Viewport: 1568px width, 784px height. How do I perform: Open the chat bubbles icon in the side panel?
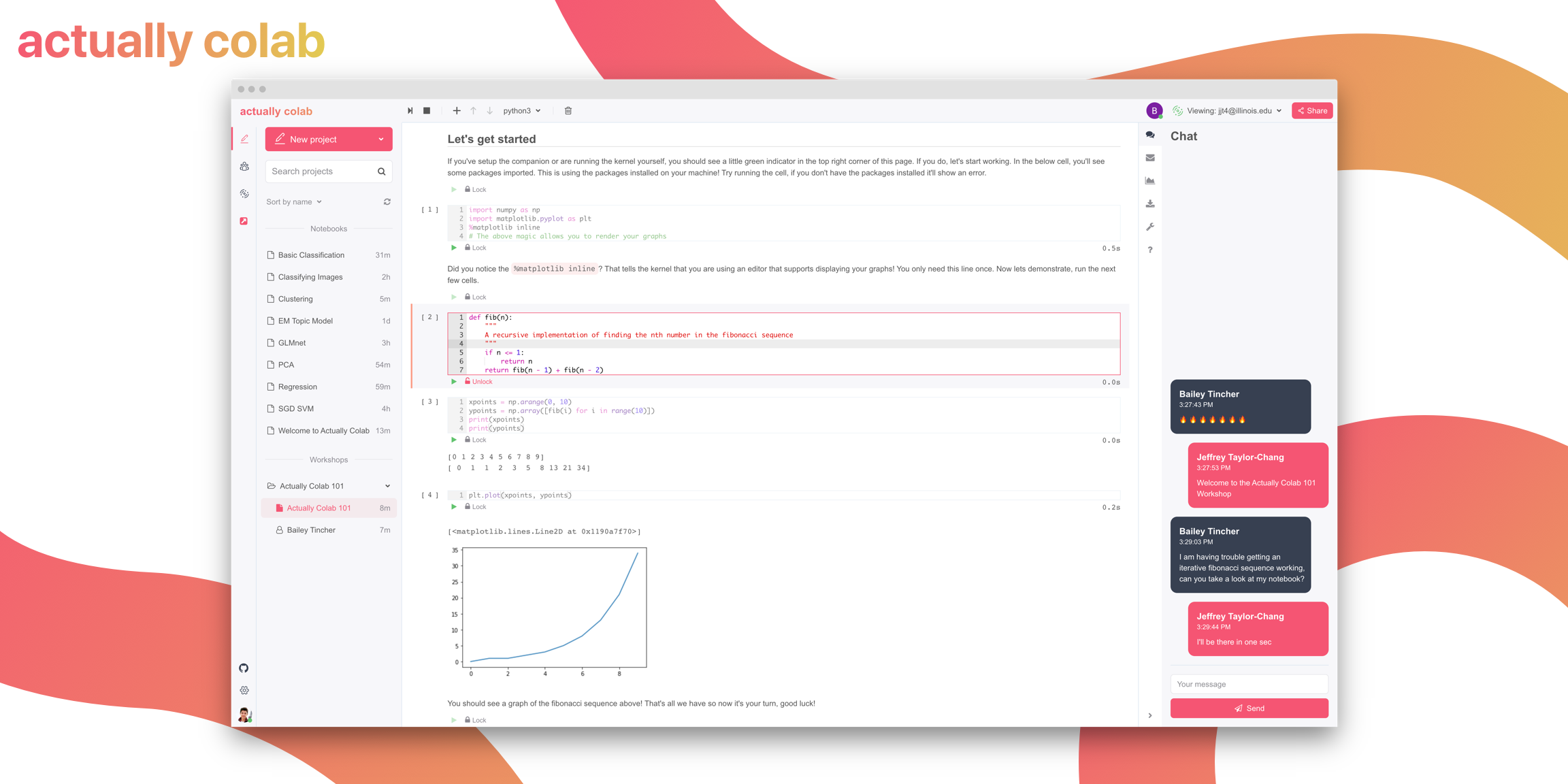pyautogui.click(x=1150, y=135)
